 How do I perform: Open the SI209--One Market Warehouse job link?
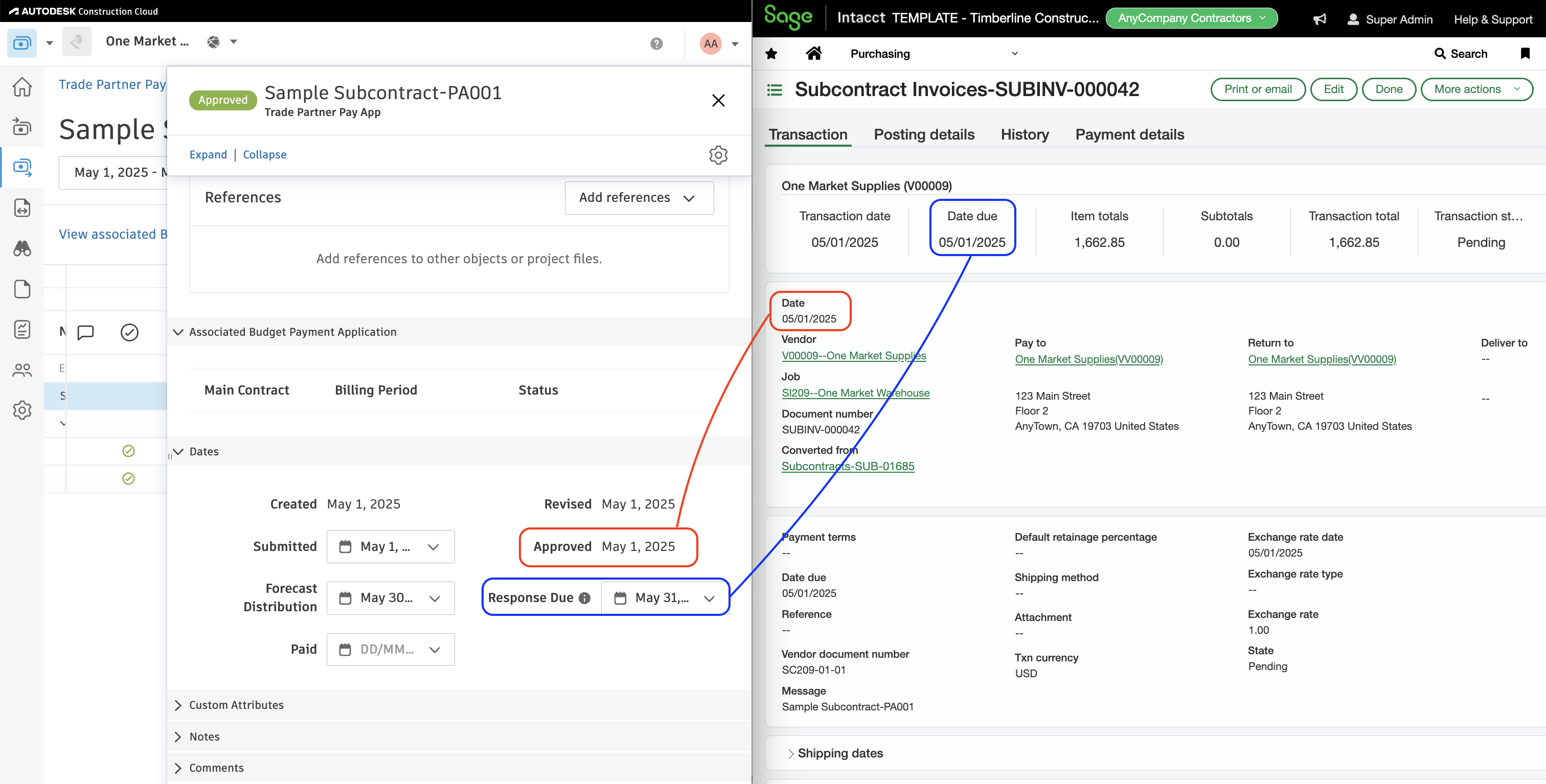point(855,393)
